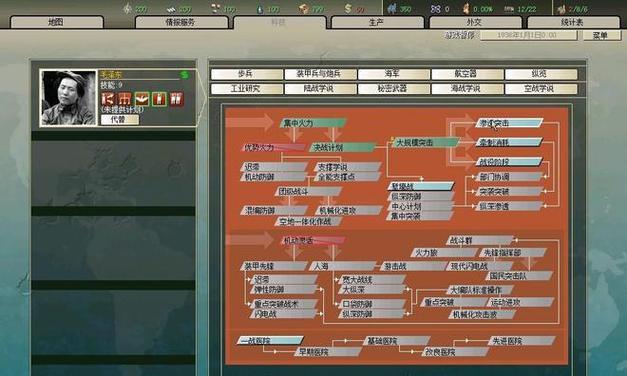The image size is (627, 376).
Task: Open the 地图 map tab
Action: click(56, 22)
